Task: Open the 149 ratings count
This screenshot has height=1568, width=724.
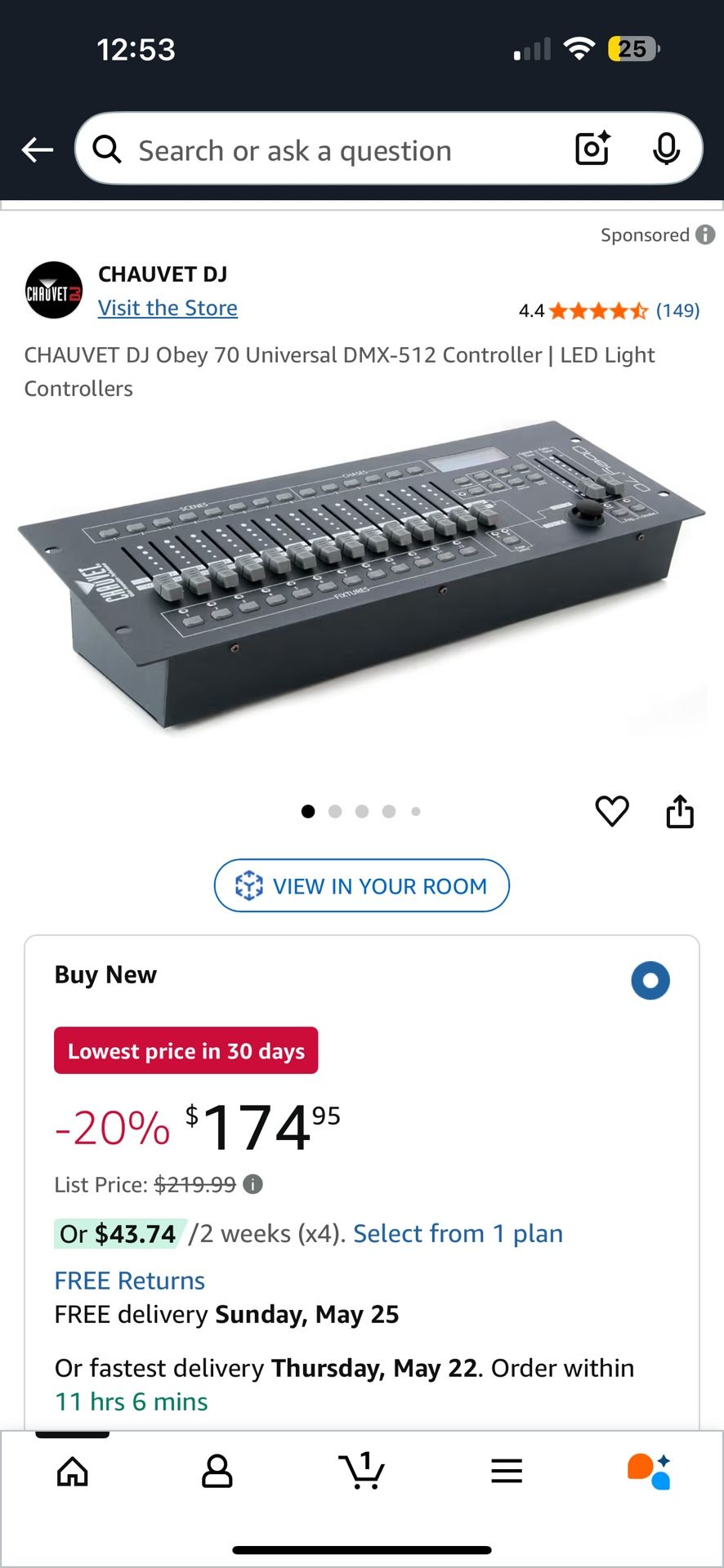Action: click(x=677, y=310)
